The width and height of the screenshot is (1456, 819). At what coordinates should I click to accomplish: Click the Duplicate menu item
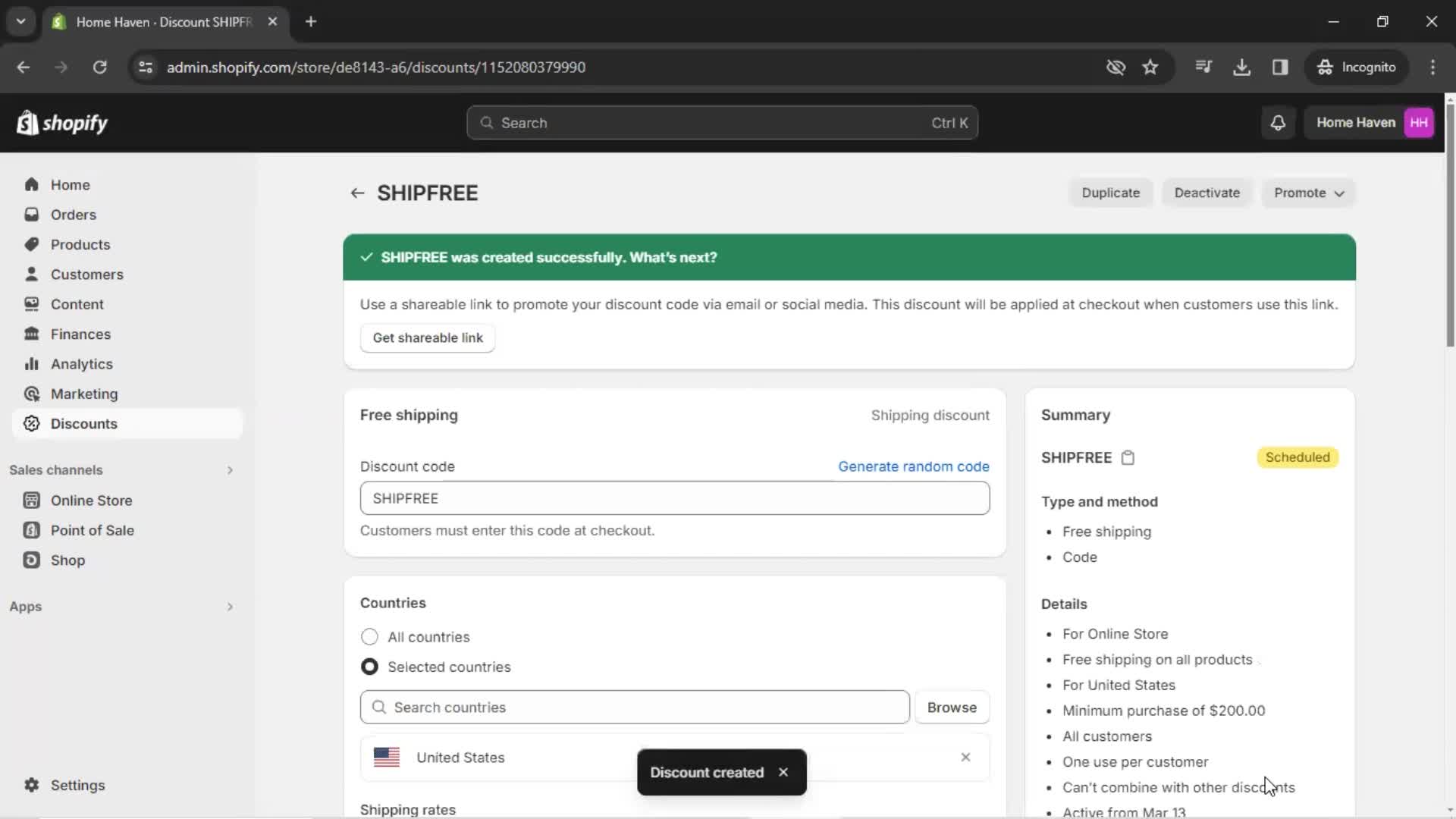[1111, 192]
